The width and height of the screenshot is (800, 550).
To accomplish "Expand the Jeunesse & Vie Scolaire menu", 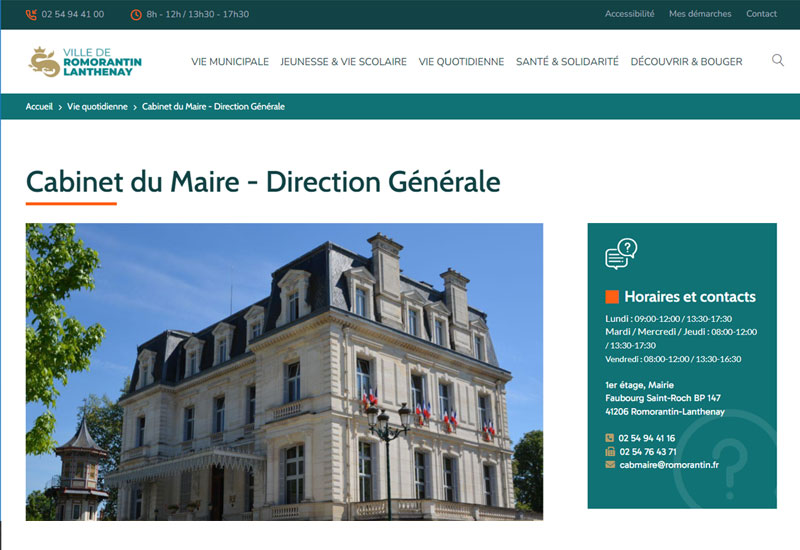I will coord(343,61).
